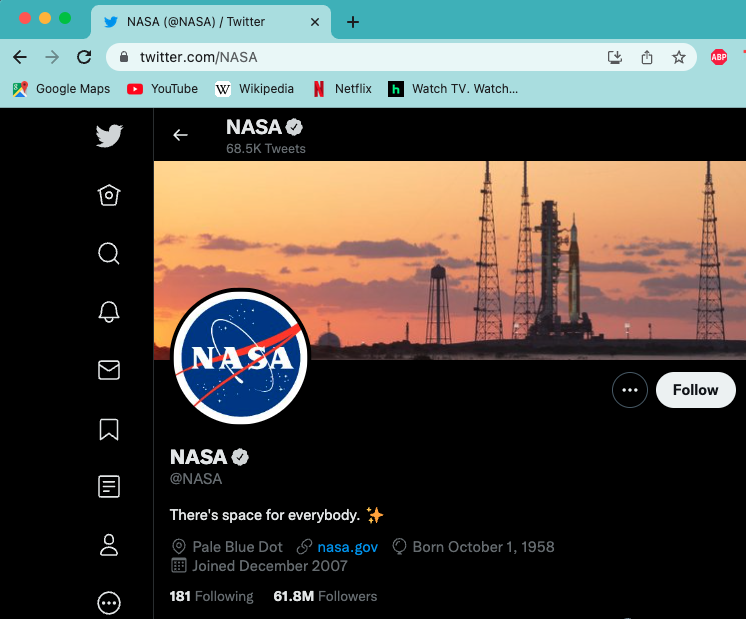The height and width of the screenshot is (619, 746).
Task: Open Netflix bookmark
Action: tap(342, 89)
